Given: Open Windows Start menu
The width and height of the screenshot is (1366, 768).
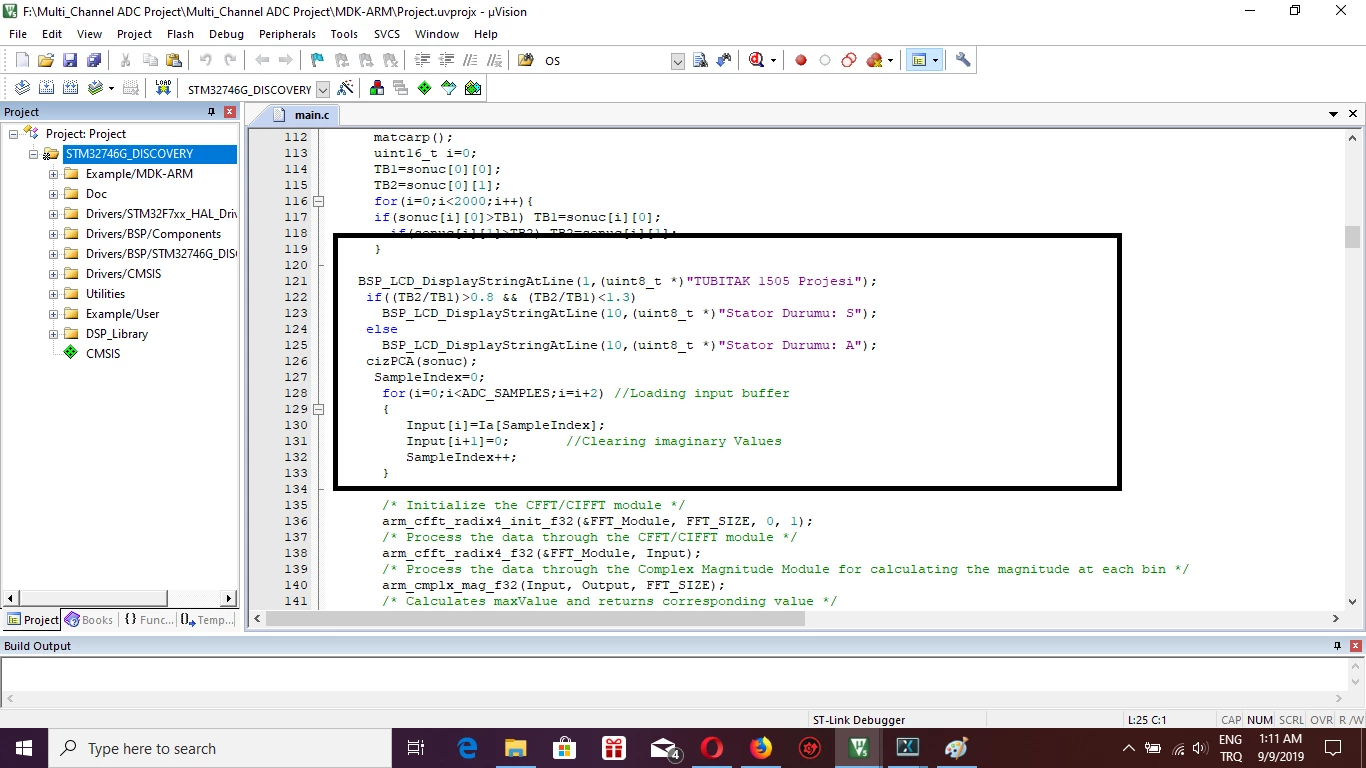Looking at the screenshot, I should tap(24, 748).
